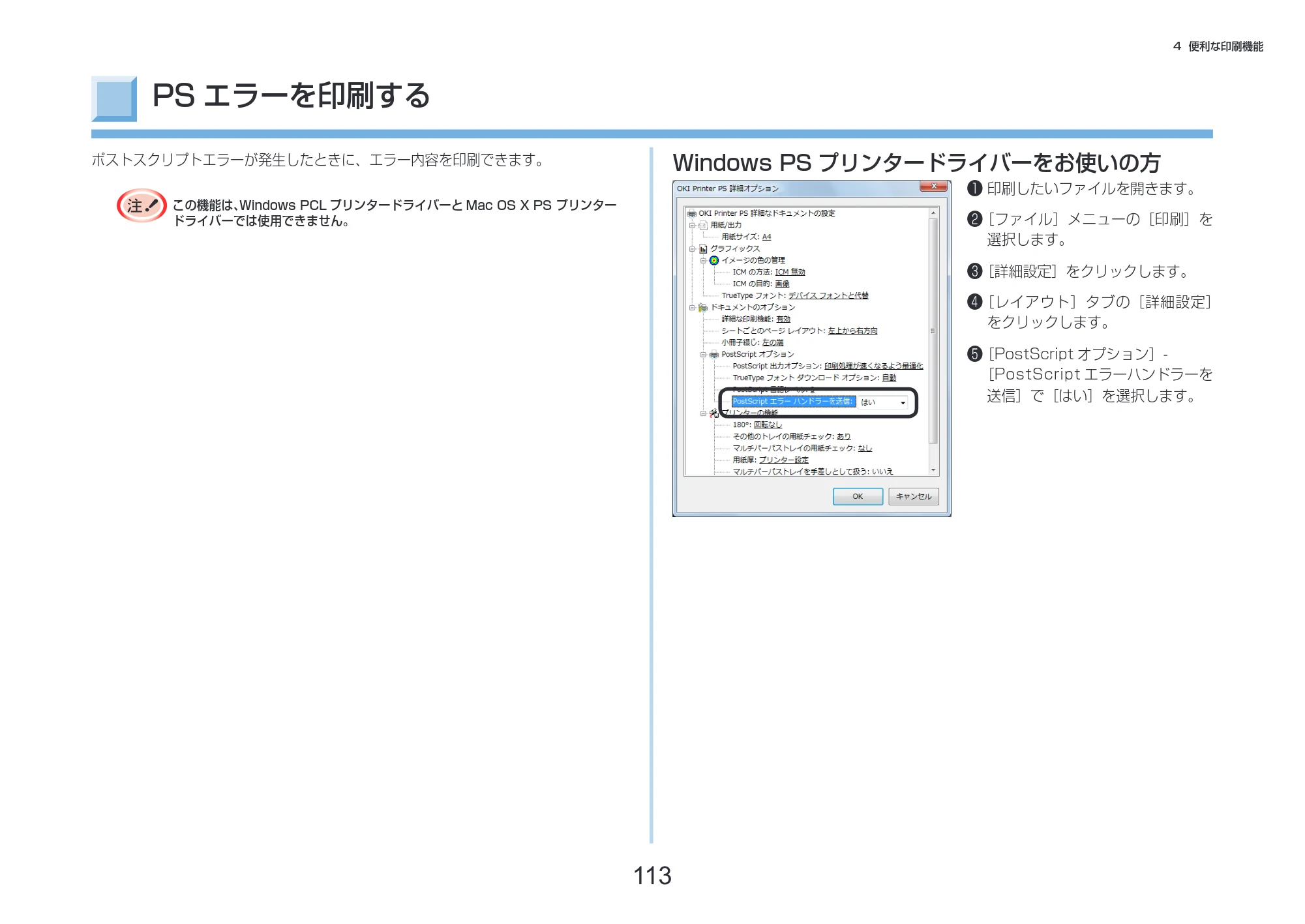The width and height of the screenshot is (1305, 924).
Task: Click the 画像 value for ICM の目的
Action: pyautogui.click(x=782, y=284)
